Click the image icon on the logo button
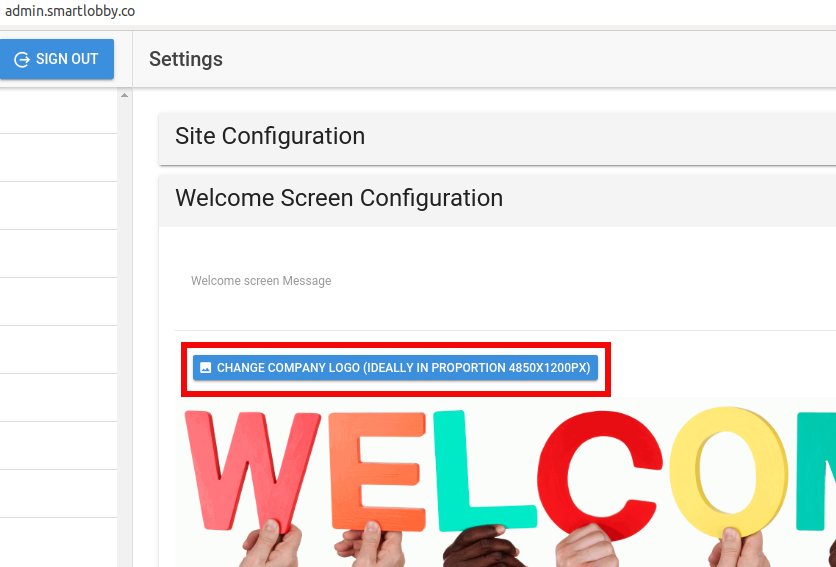The width and height of the screenshot is (836, 567). pyautogui.click(x=205, y=368)
